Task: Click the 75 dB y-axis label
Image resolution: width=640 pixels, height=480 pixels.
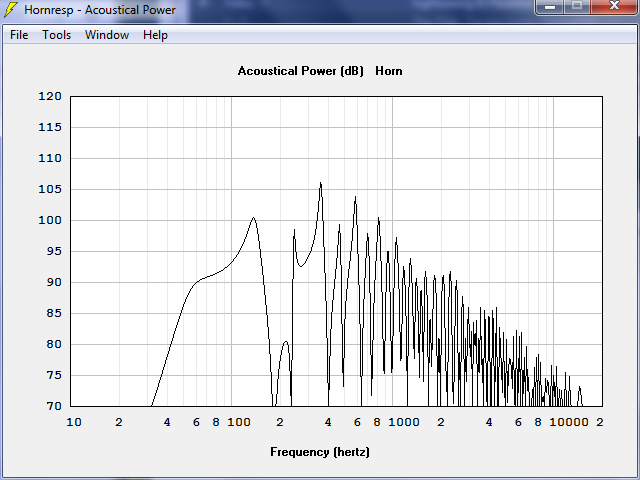Action: (x=54, y=376)
